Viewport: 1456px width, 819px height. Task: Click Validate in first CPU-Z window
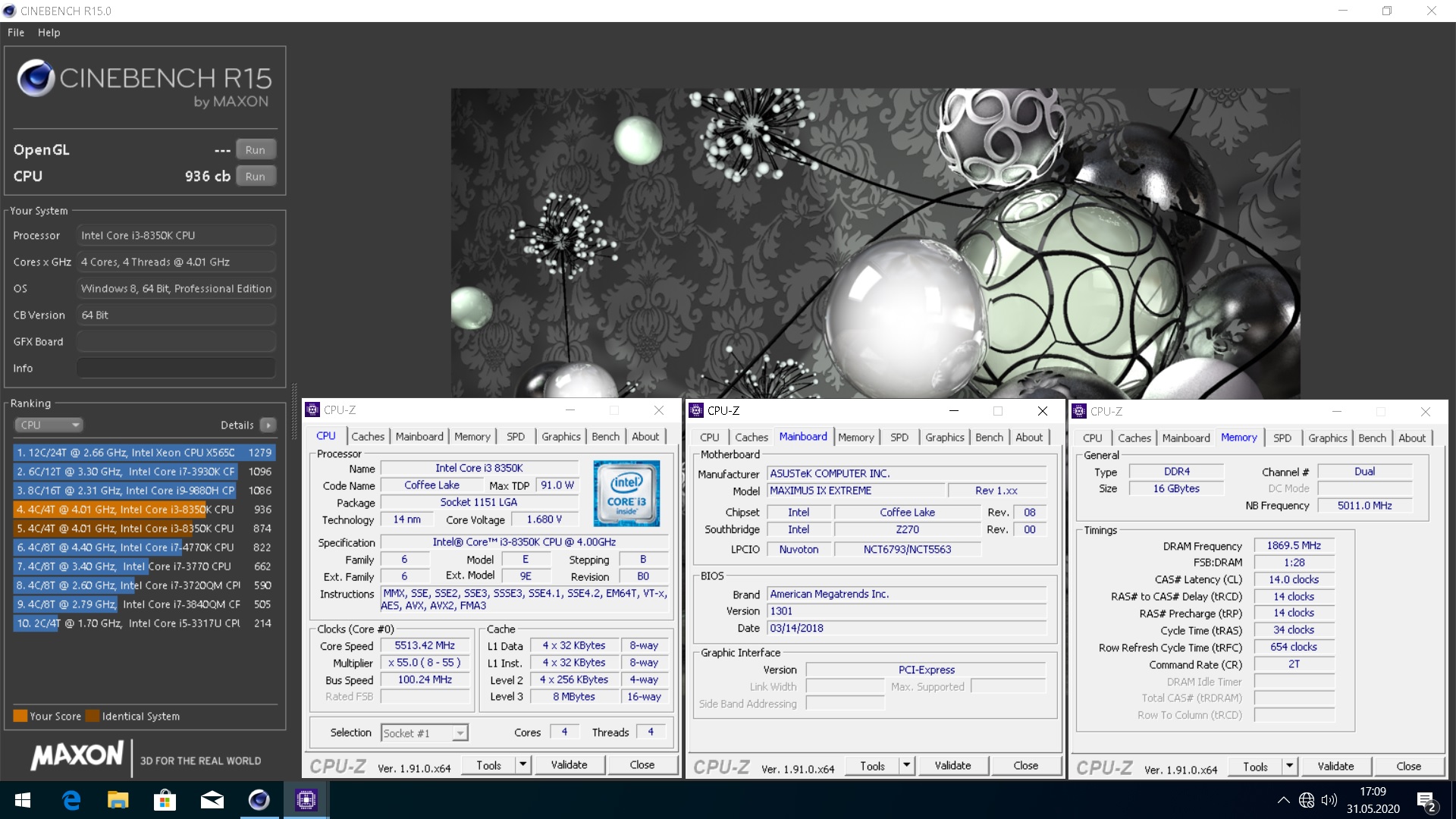[x=569, y=765]
